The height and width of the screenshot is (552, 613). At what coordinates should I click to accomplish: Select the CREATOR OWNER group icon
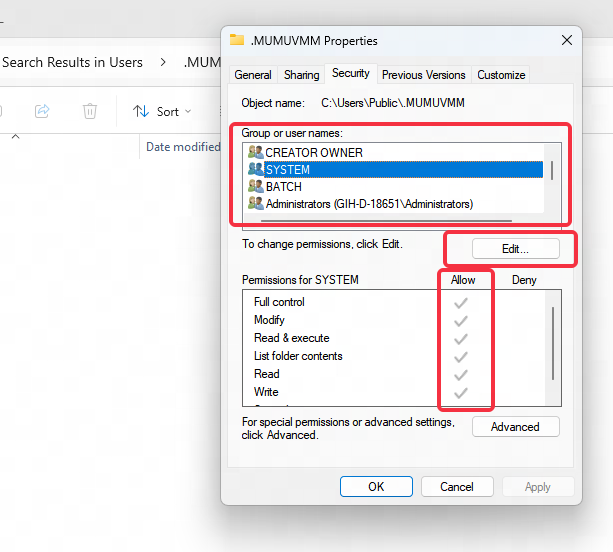point(256,153)
